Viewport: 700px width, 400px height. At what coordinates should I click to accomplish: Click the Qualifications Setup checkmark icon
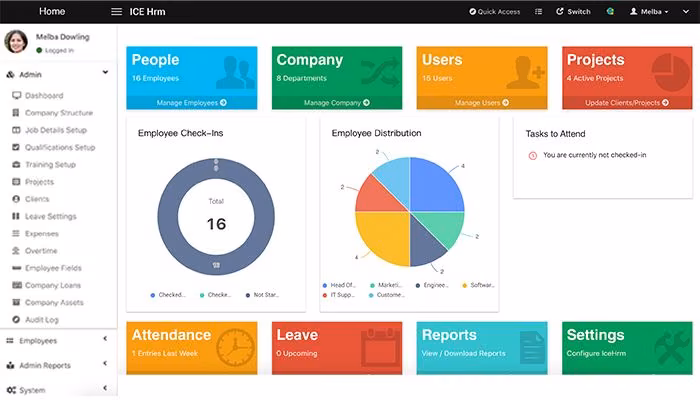pyautogui.click(x=16, y=147)
